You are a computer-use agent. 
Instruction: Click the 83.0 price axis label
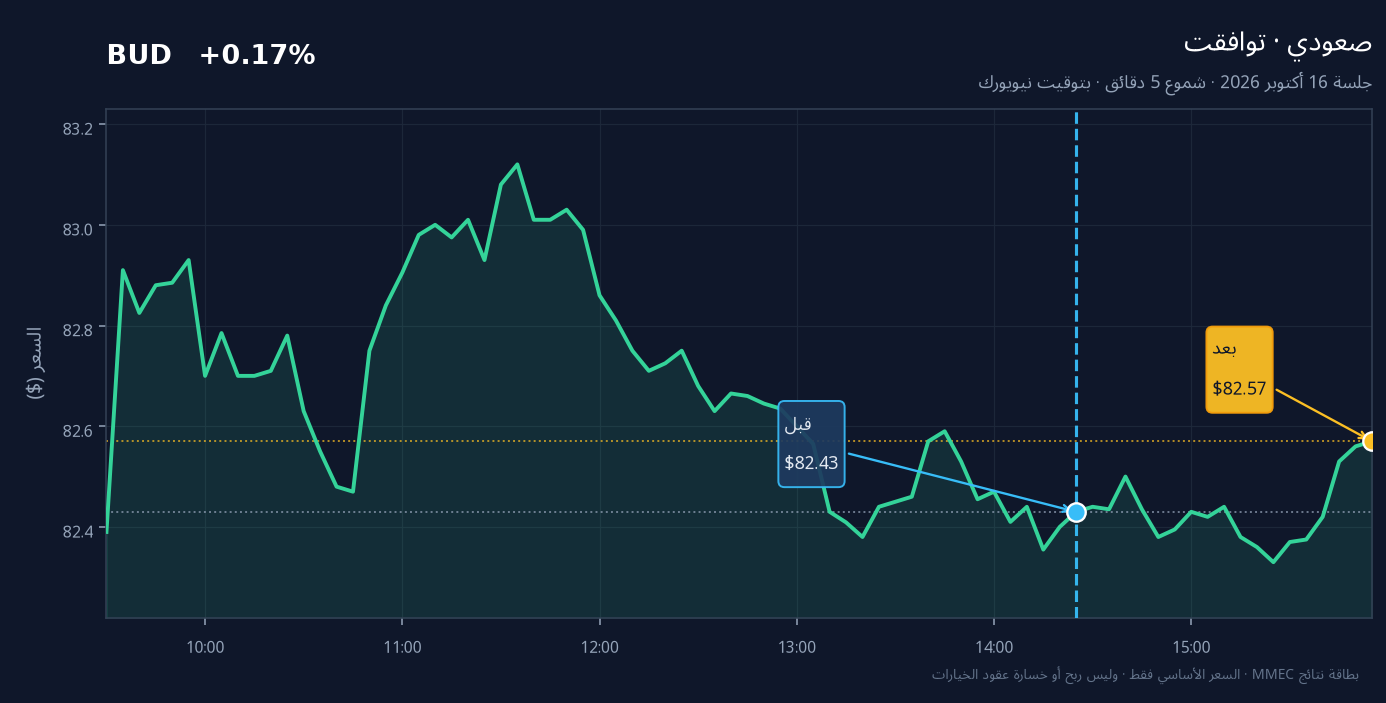click(77, 228)
